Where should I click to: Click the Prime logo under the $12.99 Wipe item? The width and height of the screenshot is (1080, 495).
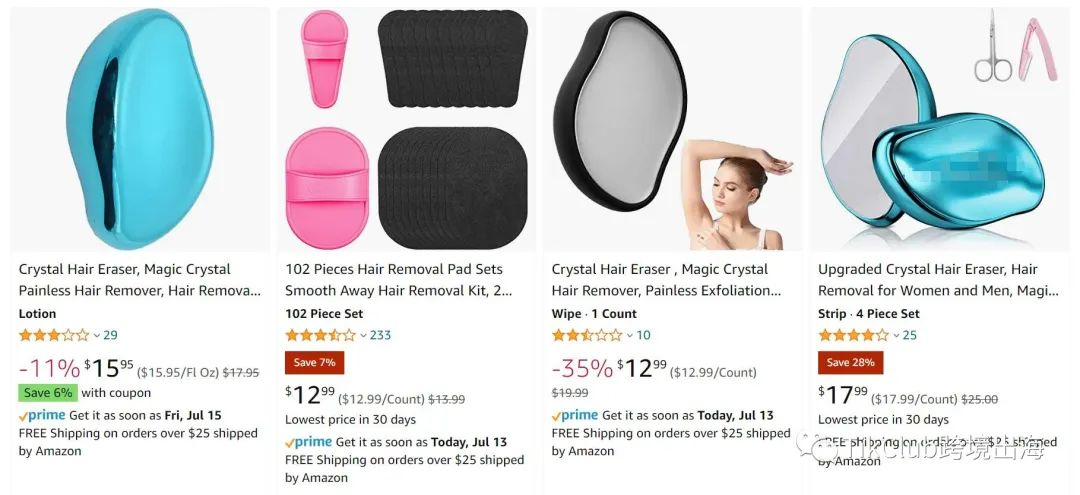pos(575,415)
